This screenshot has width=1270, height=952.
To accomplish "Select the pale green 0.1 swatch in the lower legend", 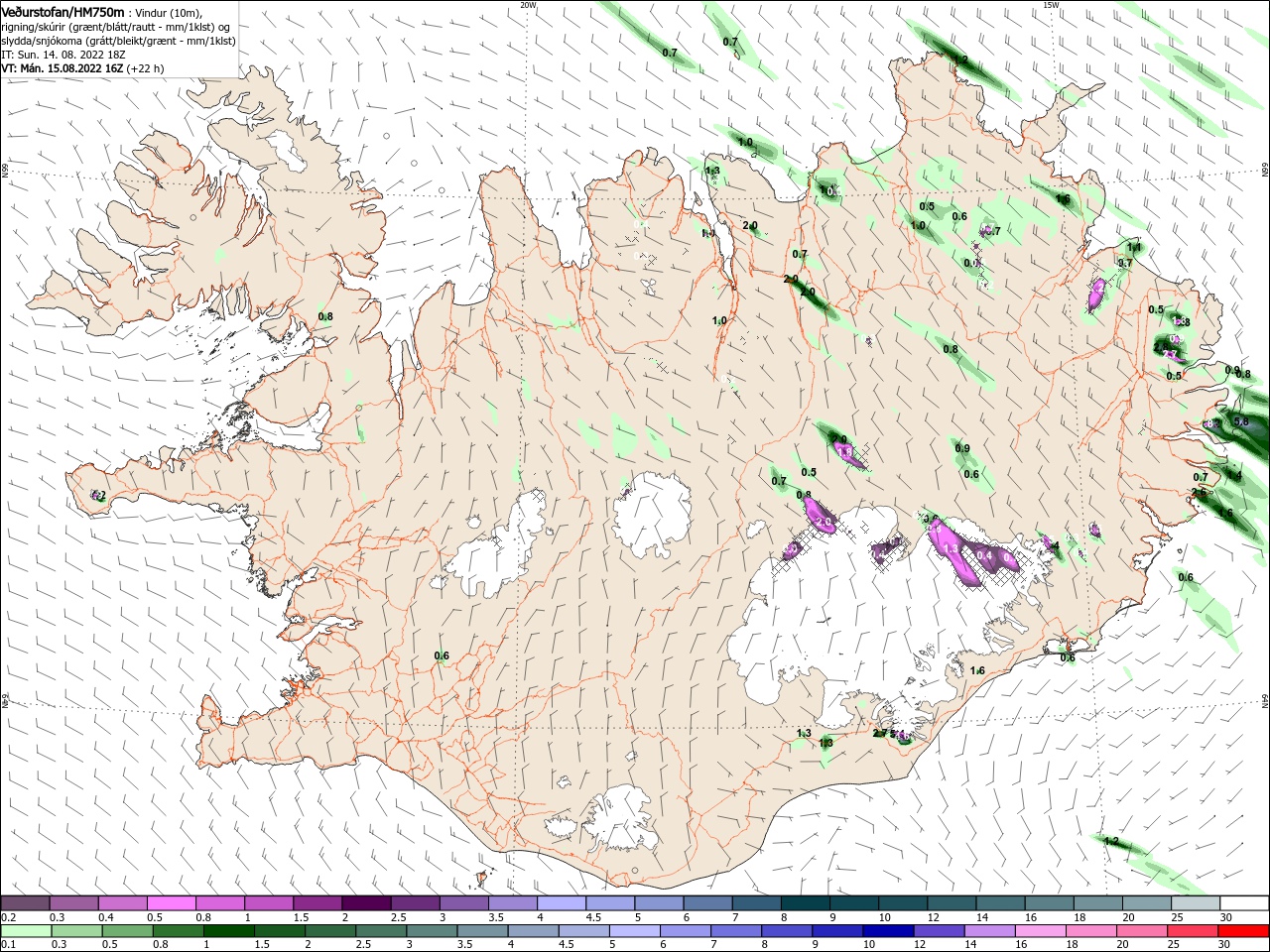I will [x=26, y=931].
